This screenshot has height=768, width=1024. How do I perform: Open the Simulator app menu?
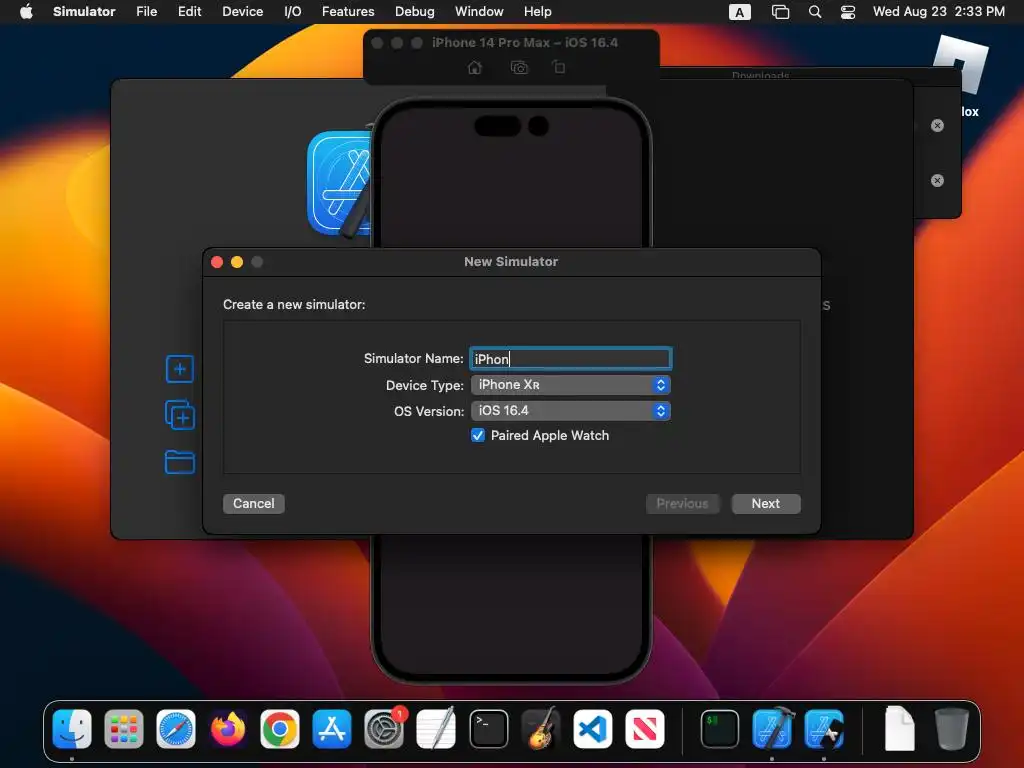tap(84, 11)
